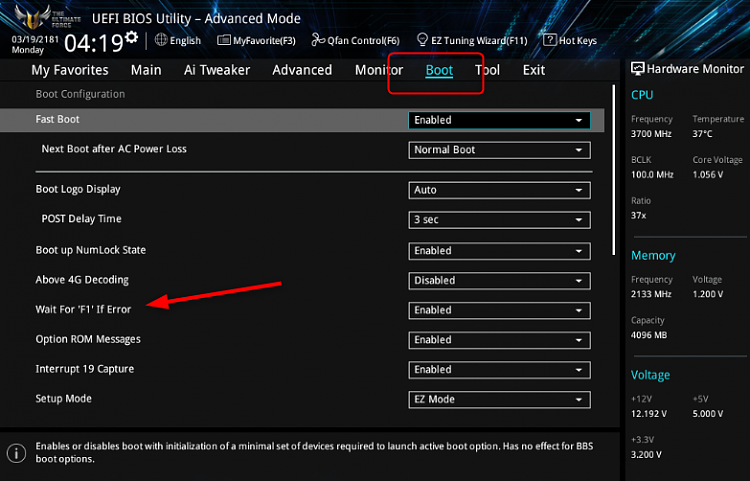Expand Next Boot after AC Power Loss dropdown
The image size is (750, 481).
499,150
